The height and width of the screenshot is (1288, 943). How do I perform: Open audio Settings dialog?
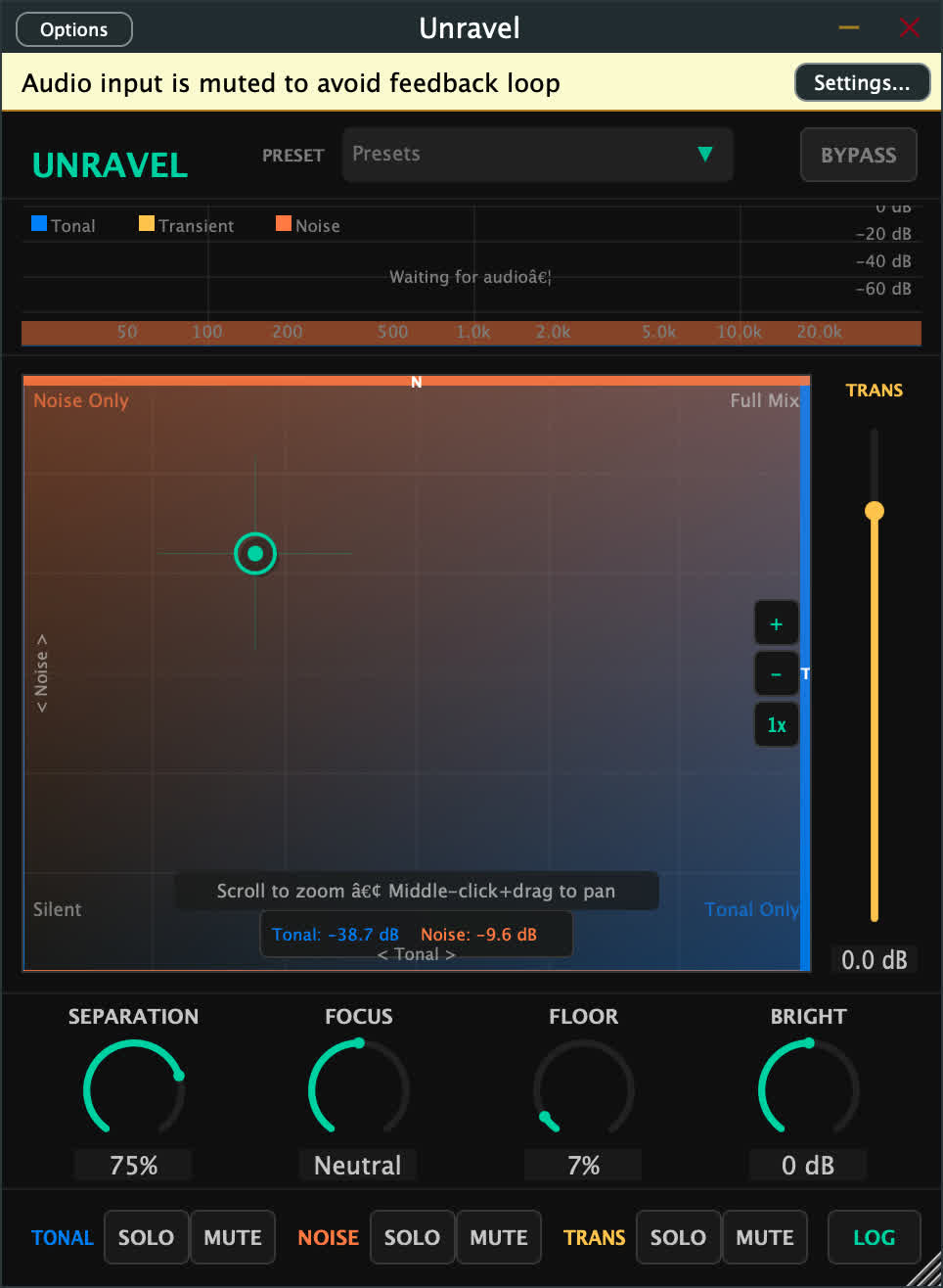point(862,83)
